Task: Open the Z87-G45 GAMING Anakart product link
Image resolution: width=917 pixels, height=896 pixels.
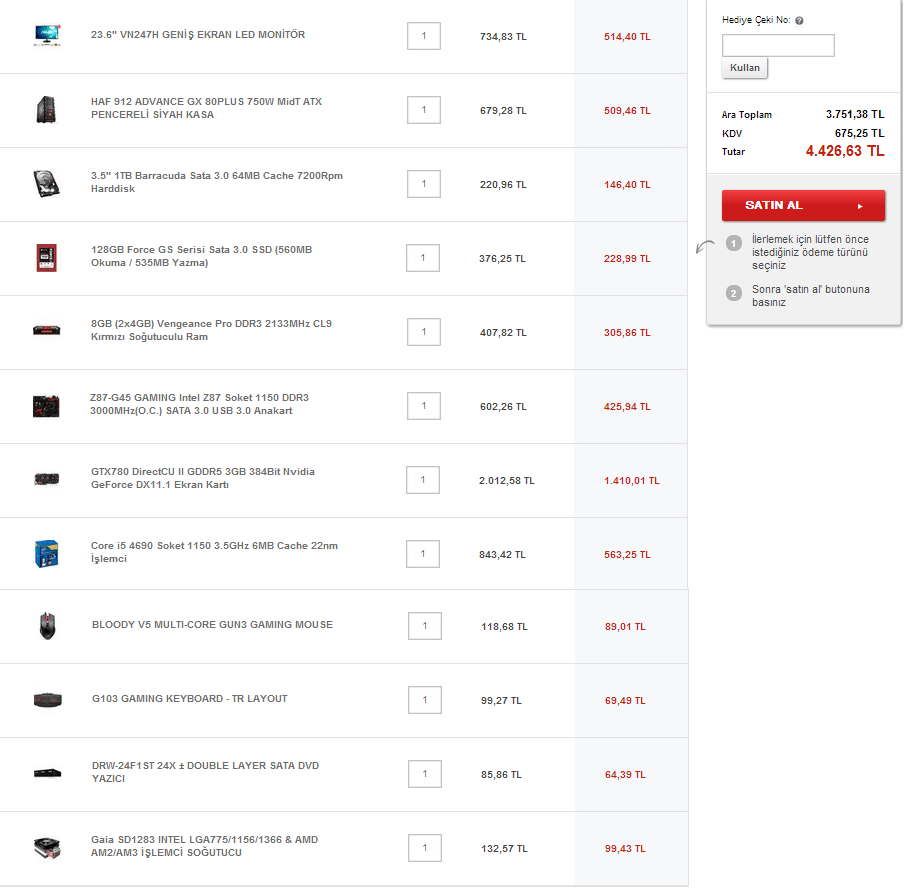Action: [x=199, y=404]
